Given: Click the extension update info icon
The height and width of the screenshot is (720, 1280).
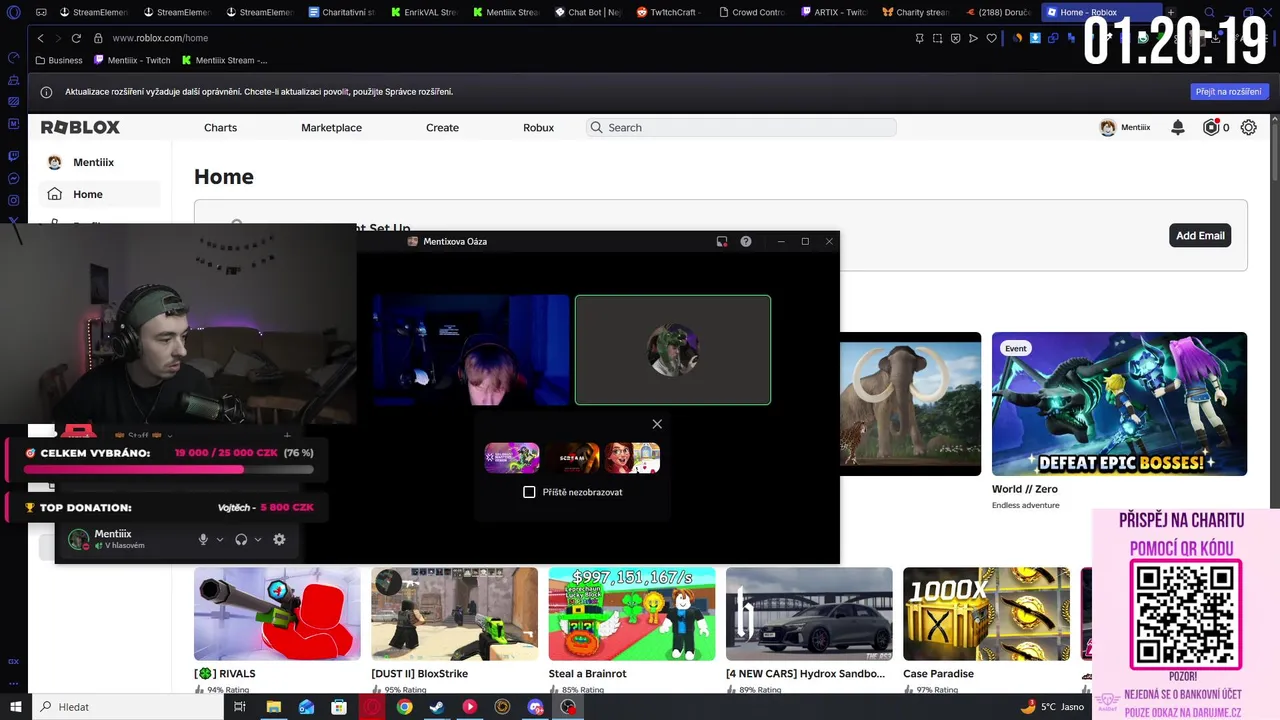Looking at the screenshot, I should click(x=46, y=92).
